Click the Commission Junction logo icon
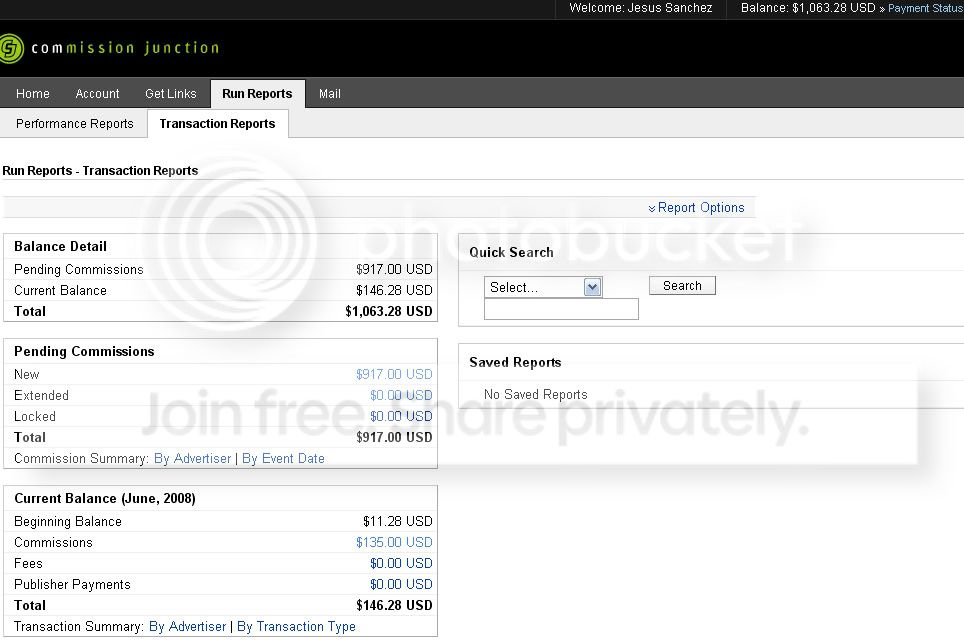This screenshot has height=640, width=964. coord(10,49)
